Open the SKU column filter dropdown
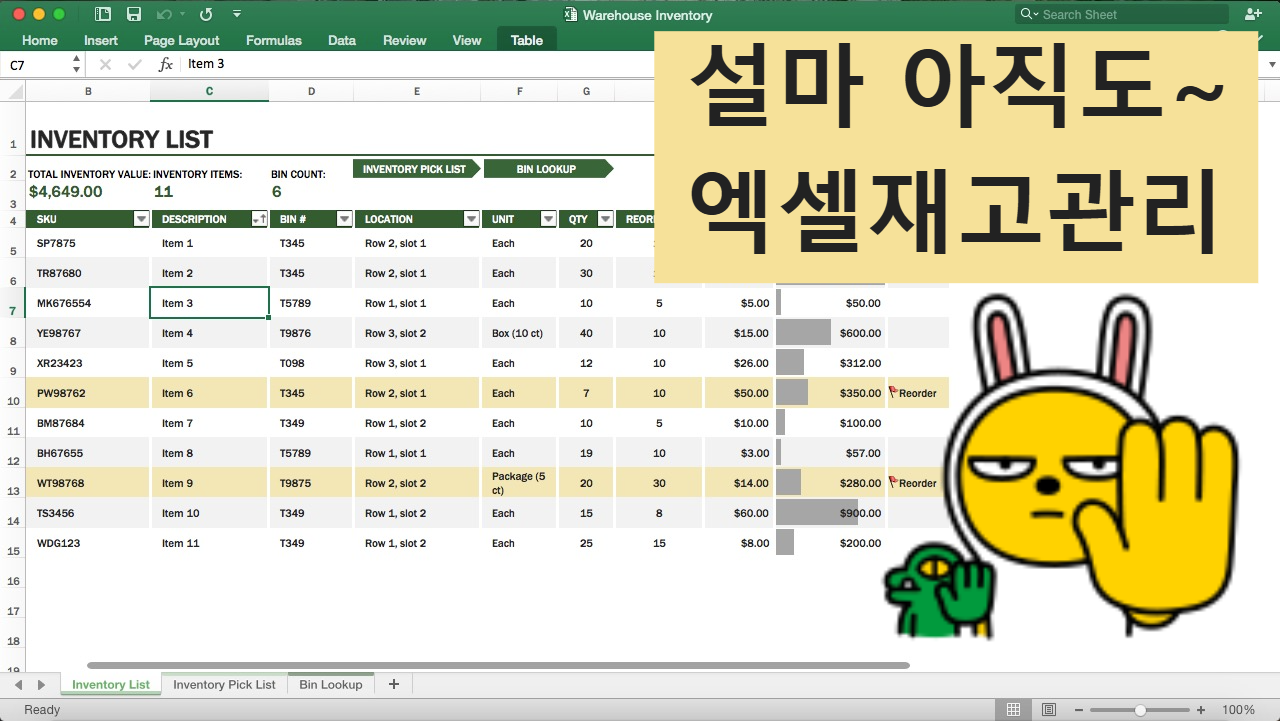Screen dimensions: 1280x721 click(141, 219)
